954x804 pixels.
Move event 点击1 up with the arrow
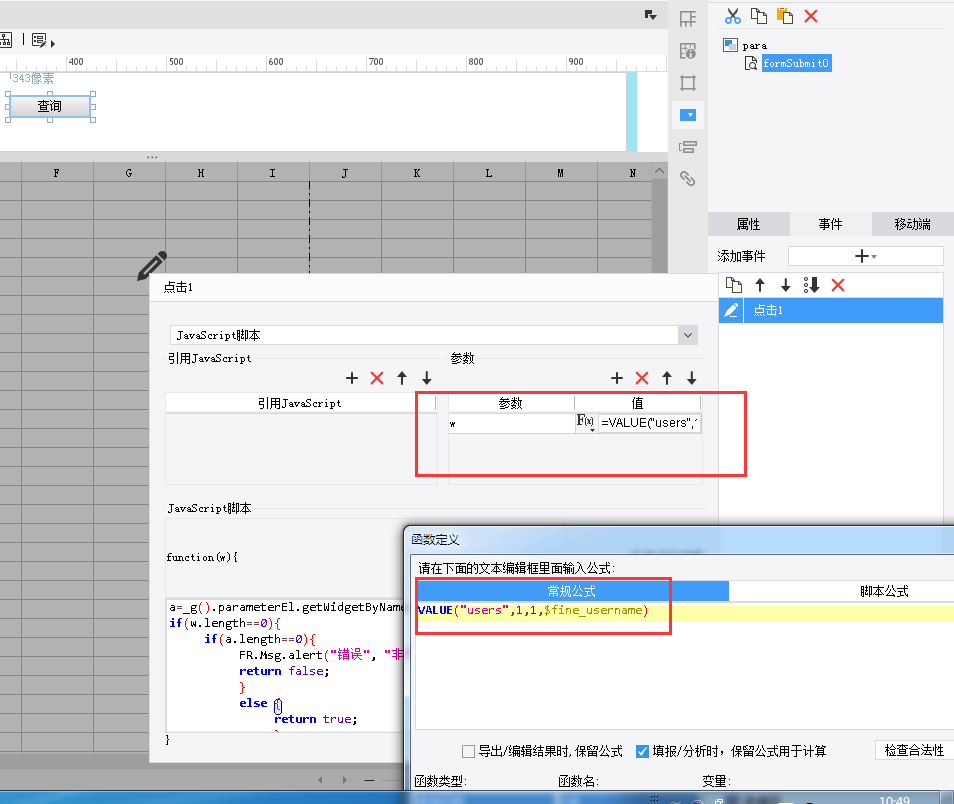tap(760, 285)
